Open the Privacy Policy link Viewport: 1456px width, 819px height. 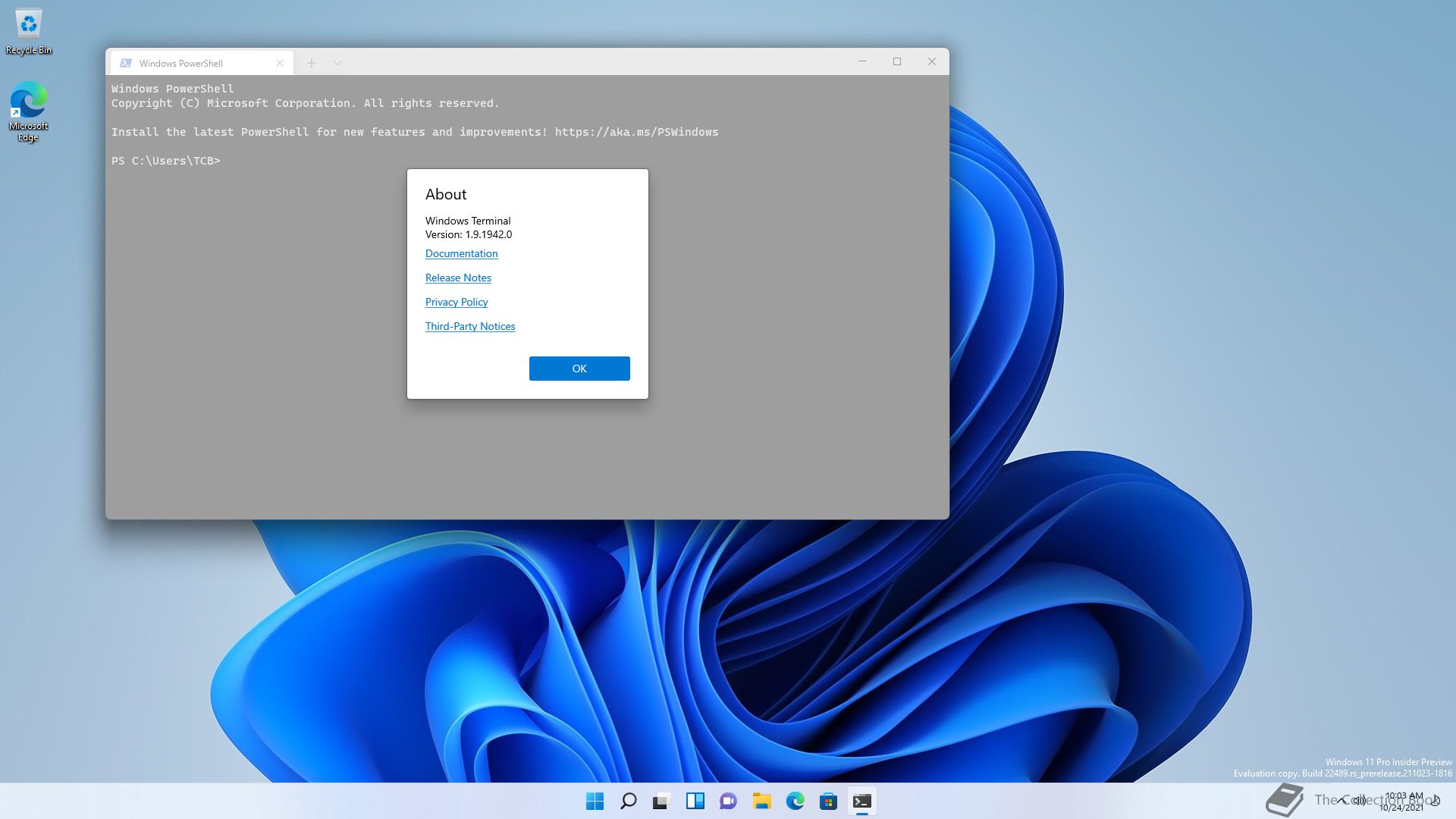457,302
